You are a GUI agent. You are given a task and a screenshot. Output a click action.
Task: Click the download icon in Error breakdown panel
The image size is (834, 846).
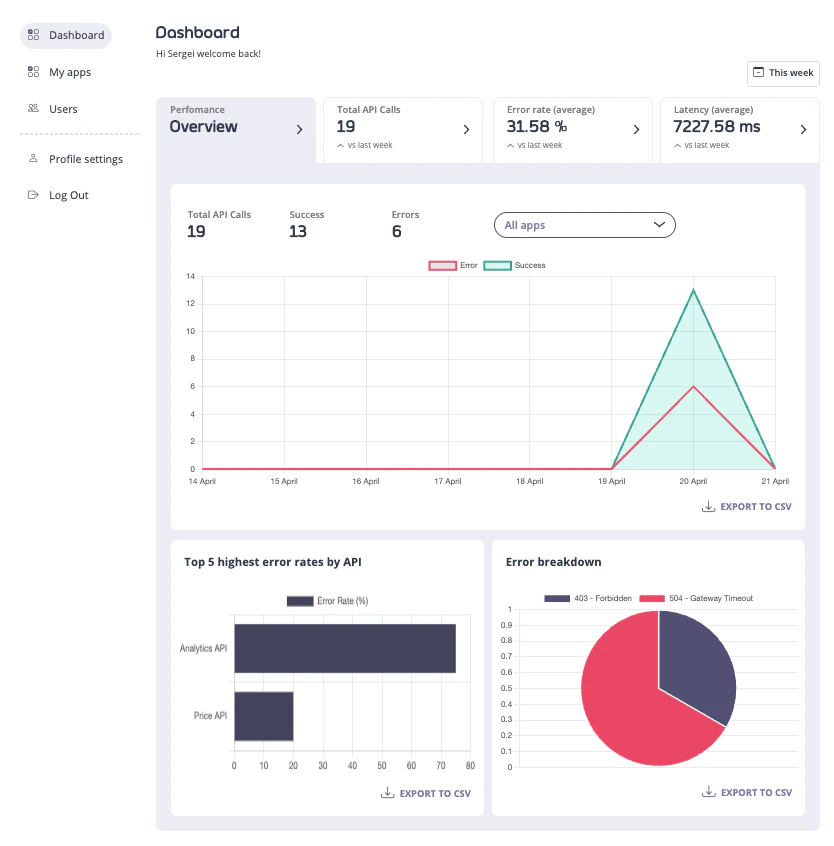[x=707, y=791]
